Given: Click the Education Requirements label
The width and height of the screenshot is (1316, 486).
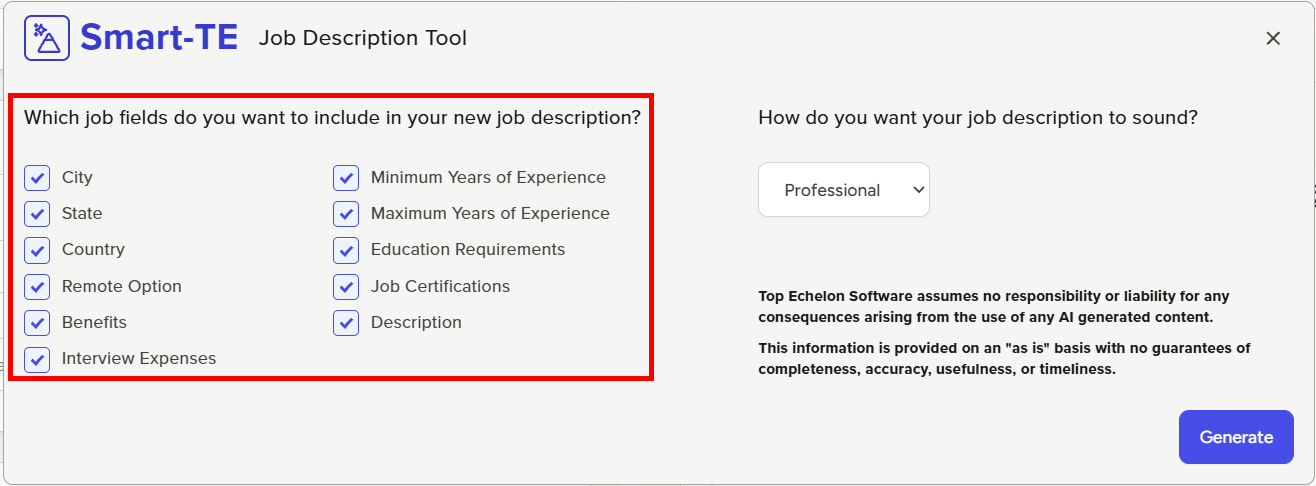Looking at the screenshot, I should point(468,250).
